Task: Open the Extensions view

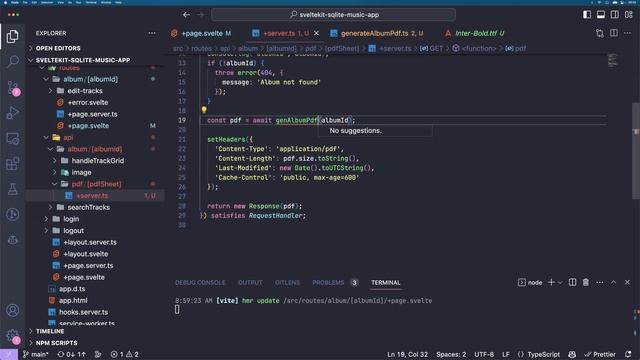Action: pos(13,164)
